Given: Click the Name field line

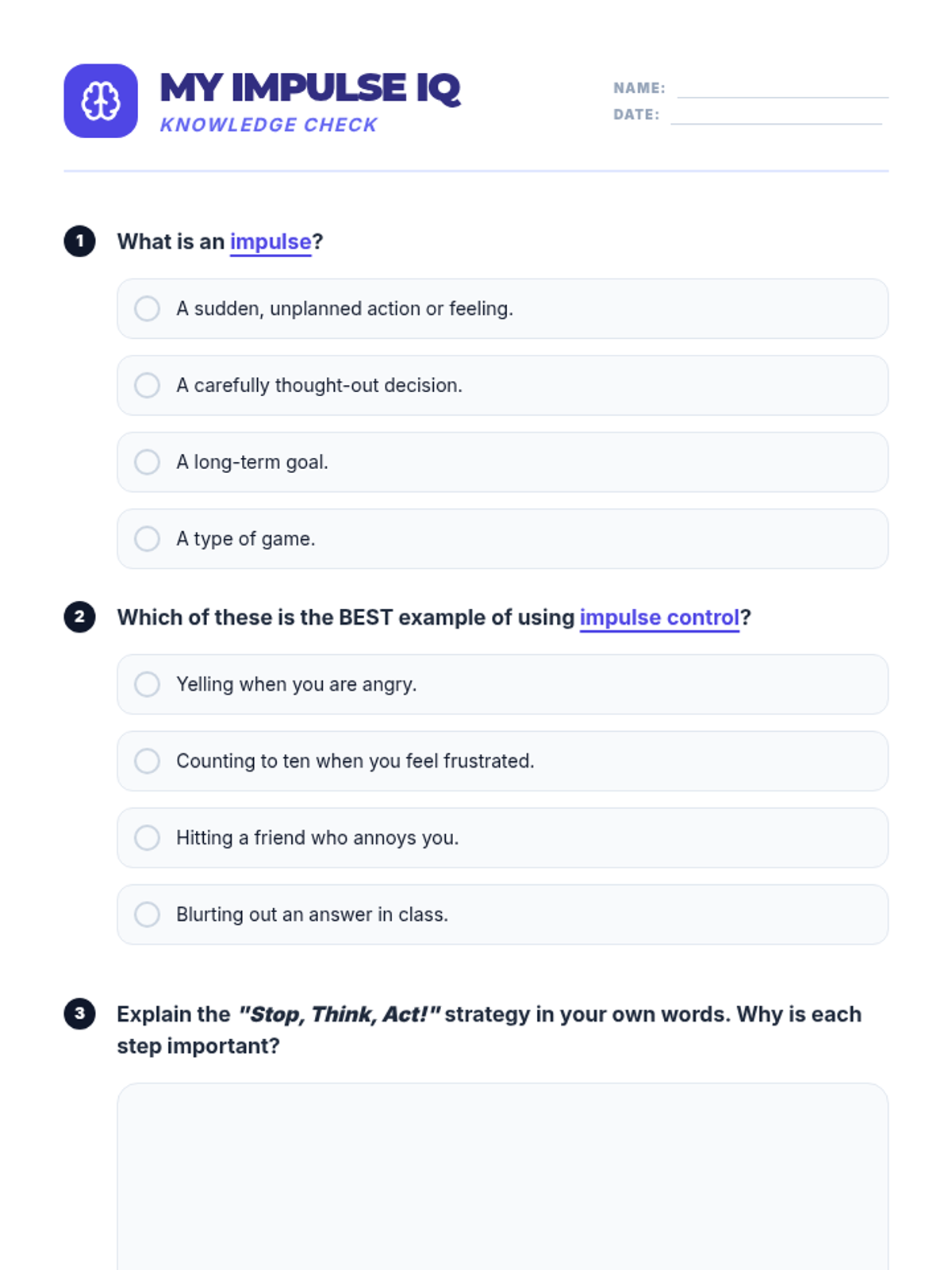Looking at the screenshot, I should point(782,89).
